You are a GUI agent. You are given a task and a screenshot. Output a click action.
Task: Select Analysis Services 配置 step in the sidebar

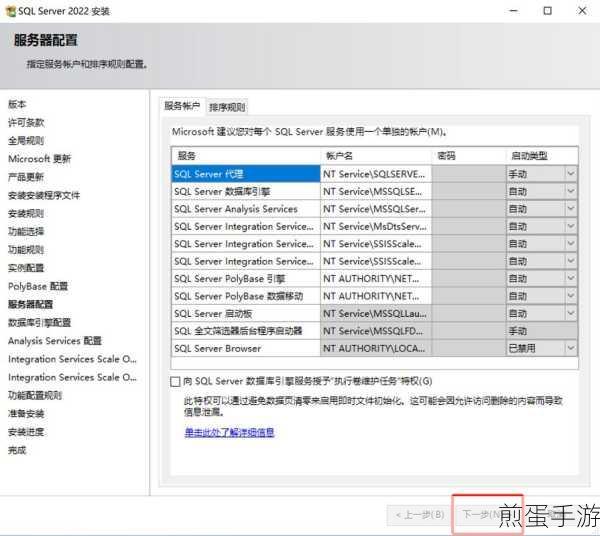pyautogui.click(x=55, y=340)
